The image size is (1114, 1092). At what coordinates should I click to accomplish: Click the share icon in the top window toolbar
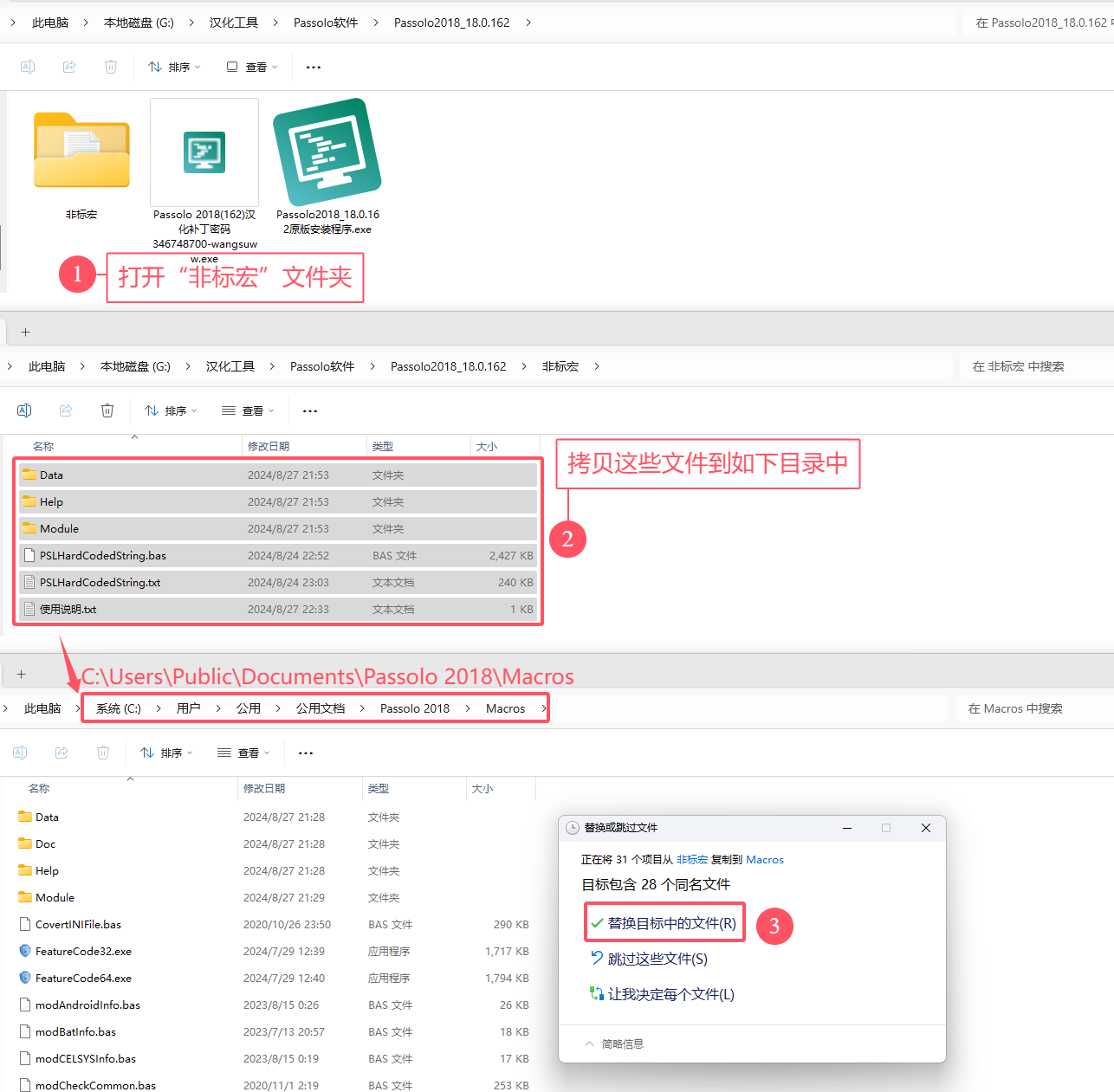(69, 67)
